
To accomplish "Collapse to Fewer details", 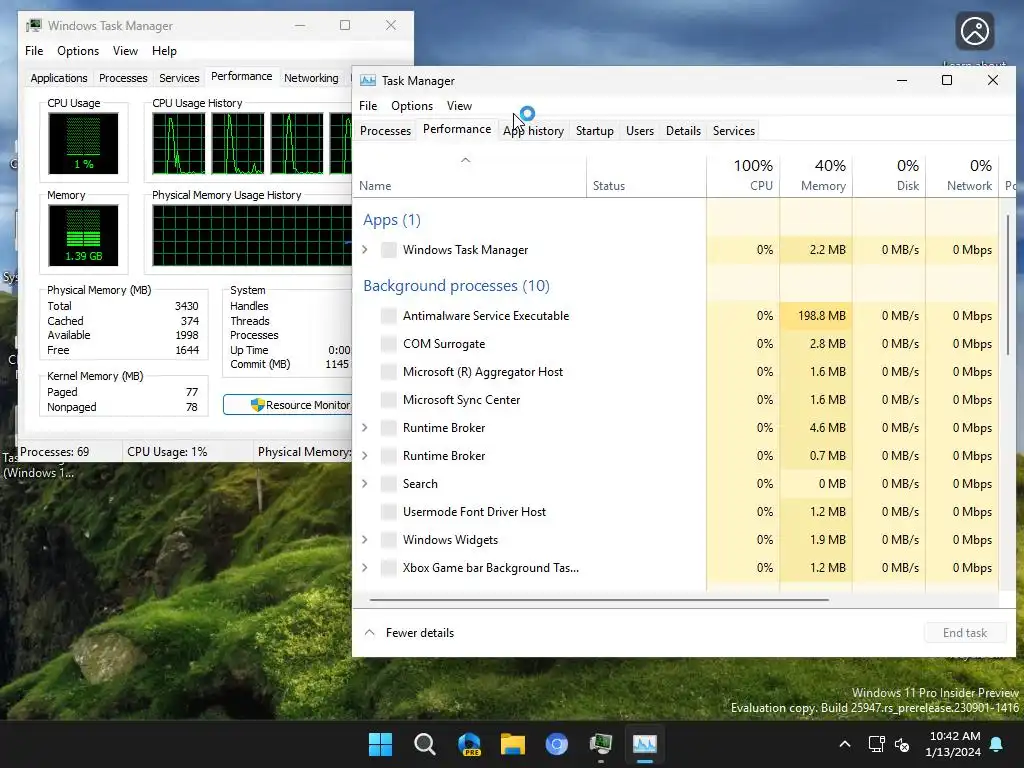I will click(409, 633).
